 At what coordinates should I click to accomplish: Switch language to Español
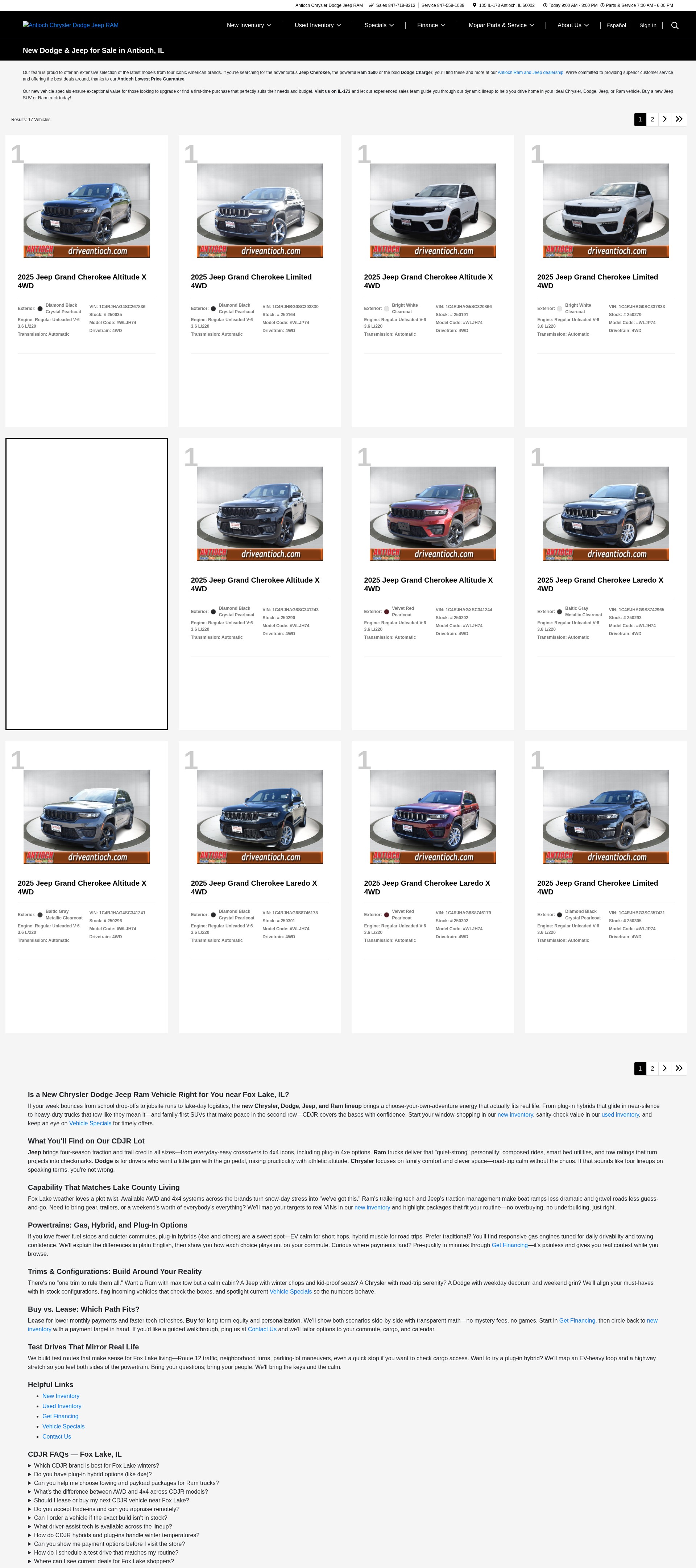[x=616, y=26]
